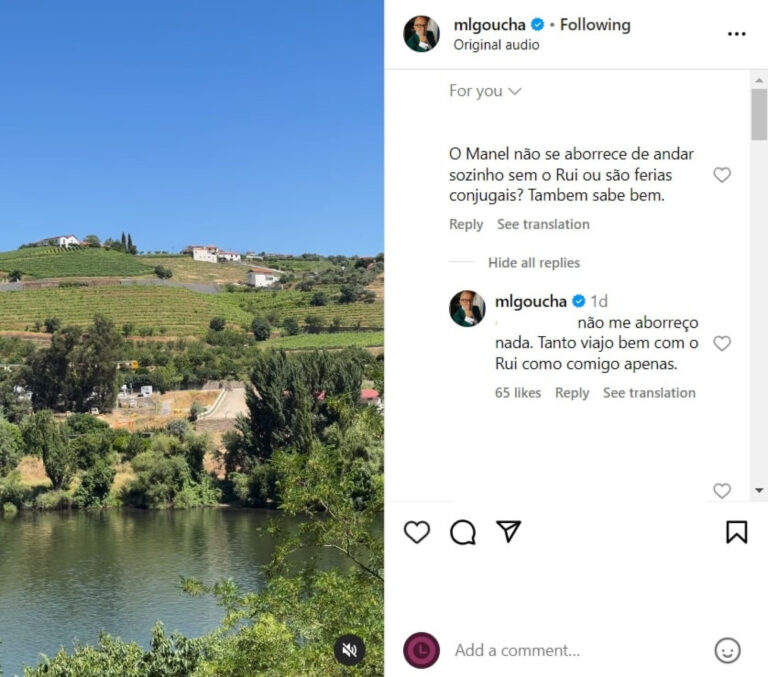Open the three-dot more options menu

(736, 34)
